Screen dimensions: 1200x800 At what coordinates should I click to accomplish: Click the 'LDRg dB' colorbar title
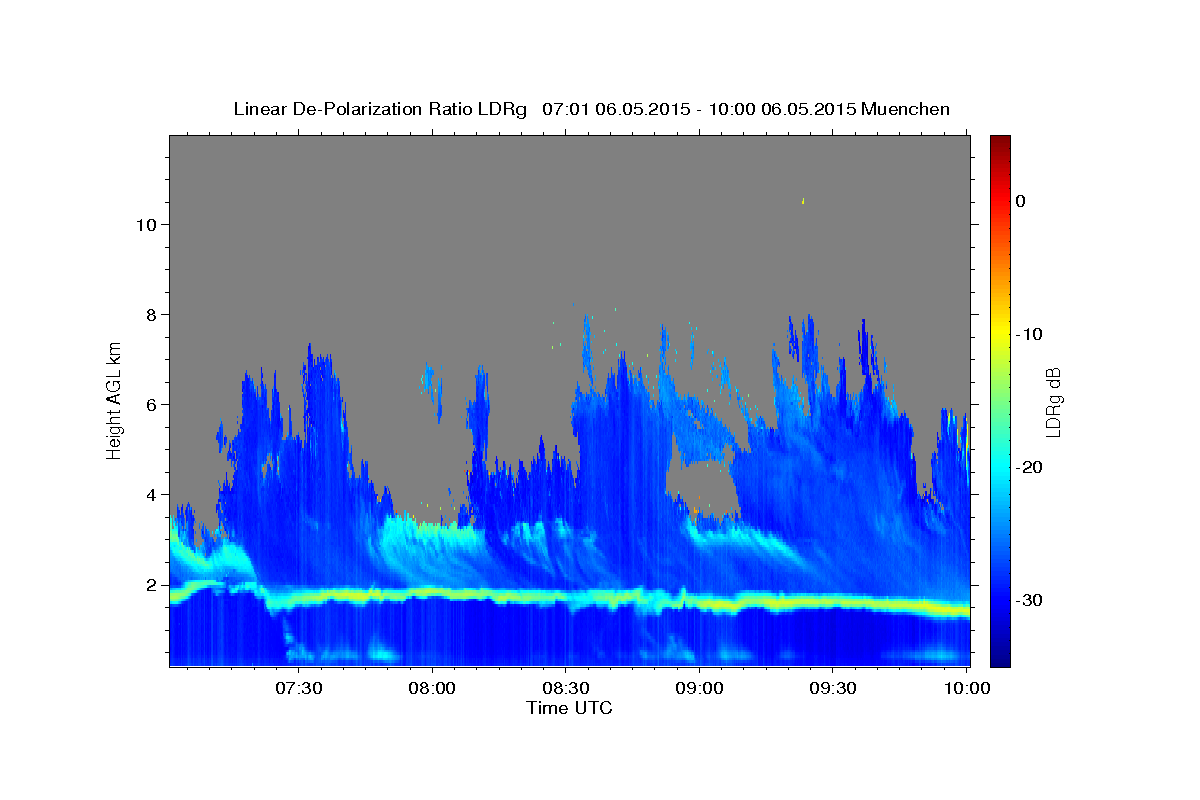(1053, 402)
